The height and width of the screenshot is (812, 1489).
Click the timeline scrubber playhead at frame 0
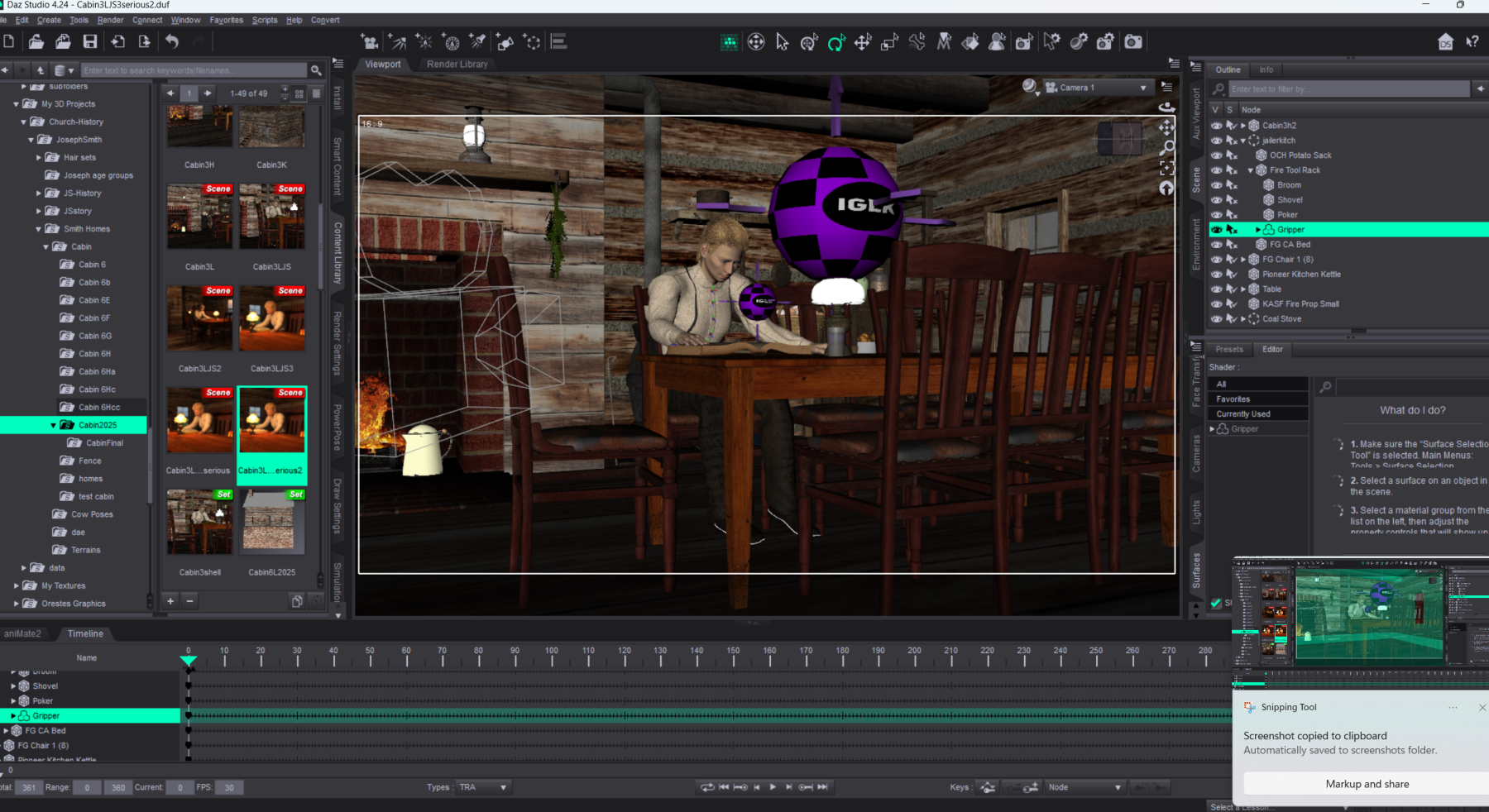[189, 661]
